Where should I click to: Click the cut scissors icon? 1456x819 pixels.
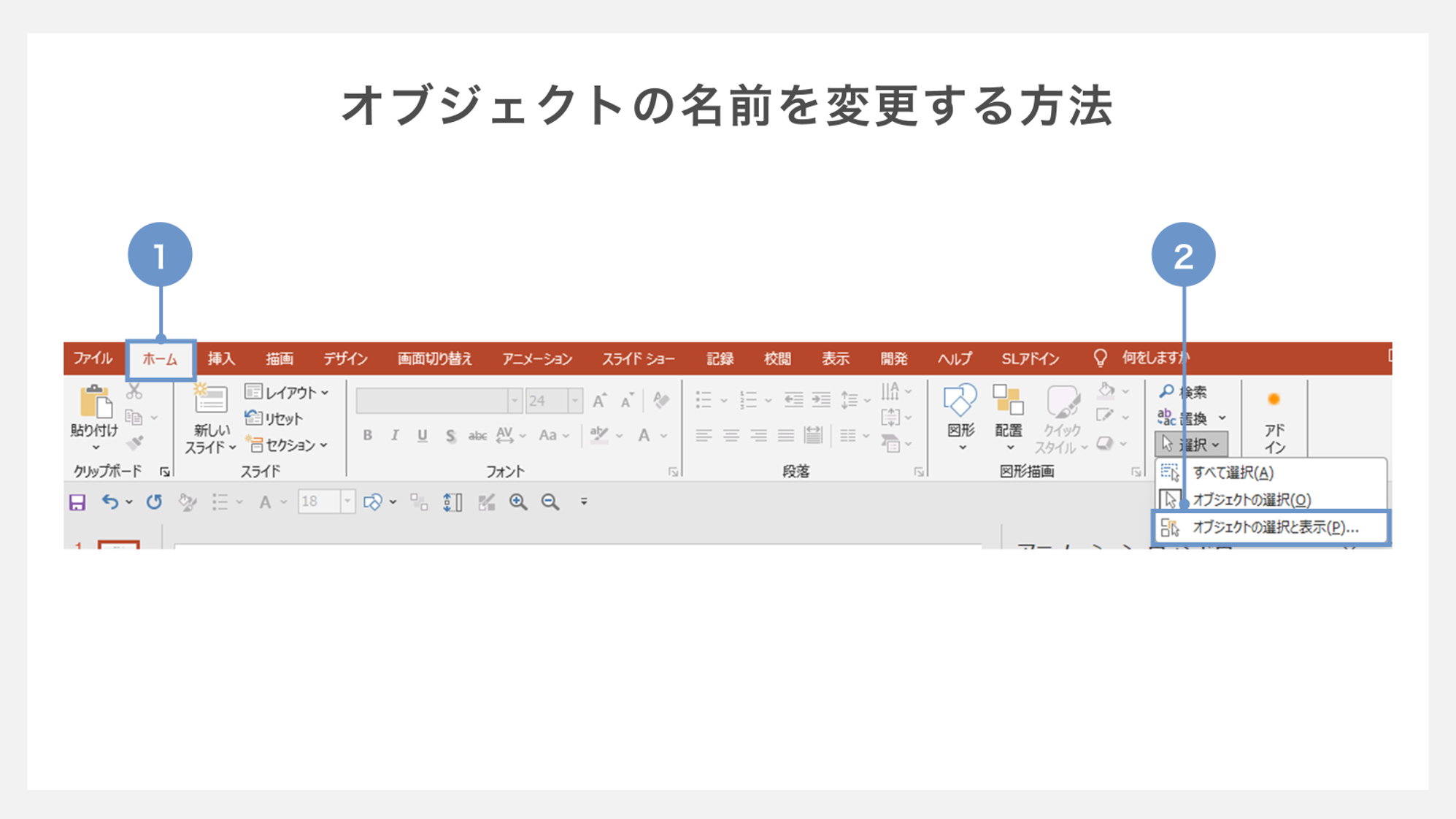coord(134,391)
